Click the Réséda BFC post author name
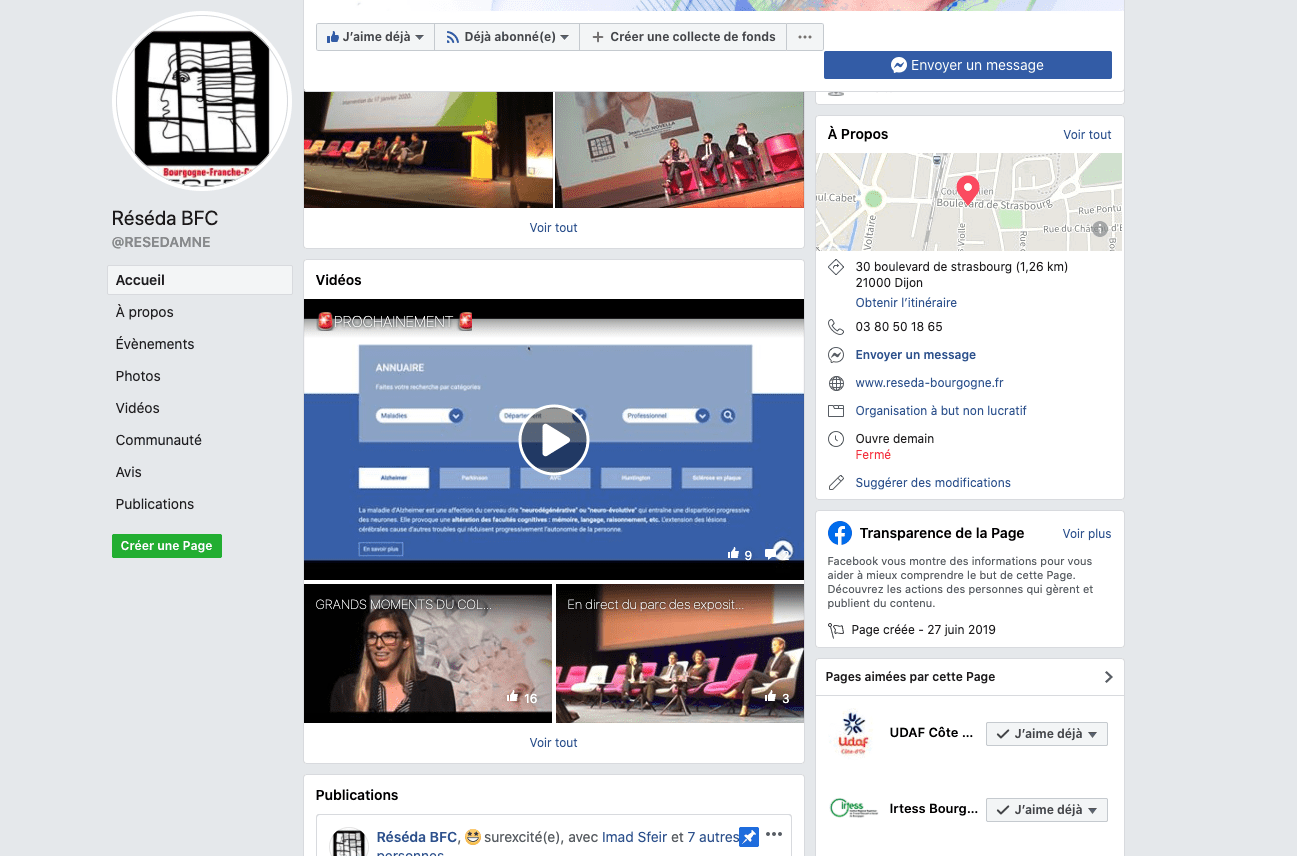Screen dimensions: 1297x856 click(416, 837)
